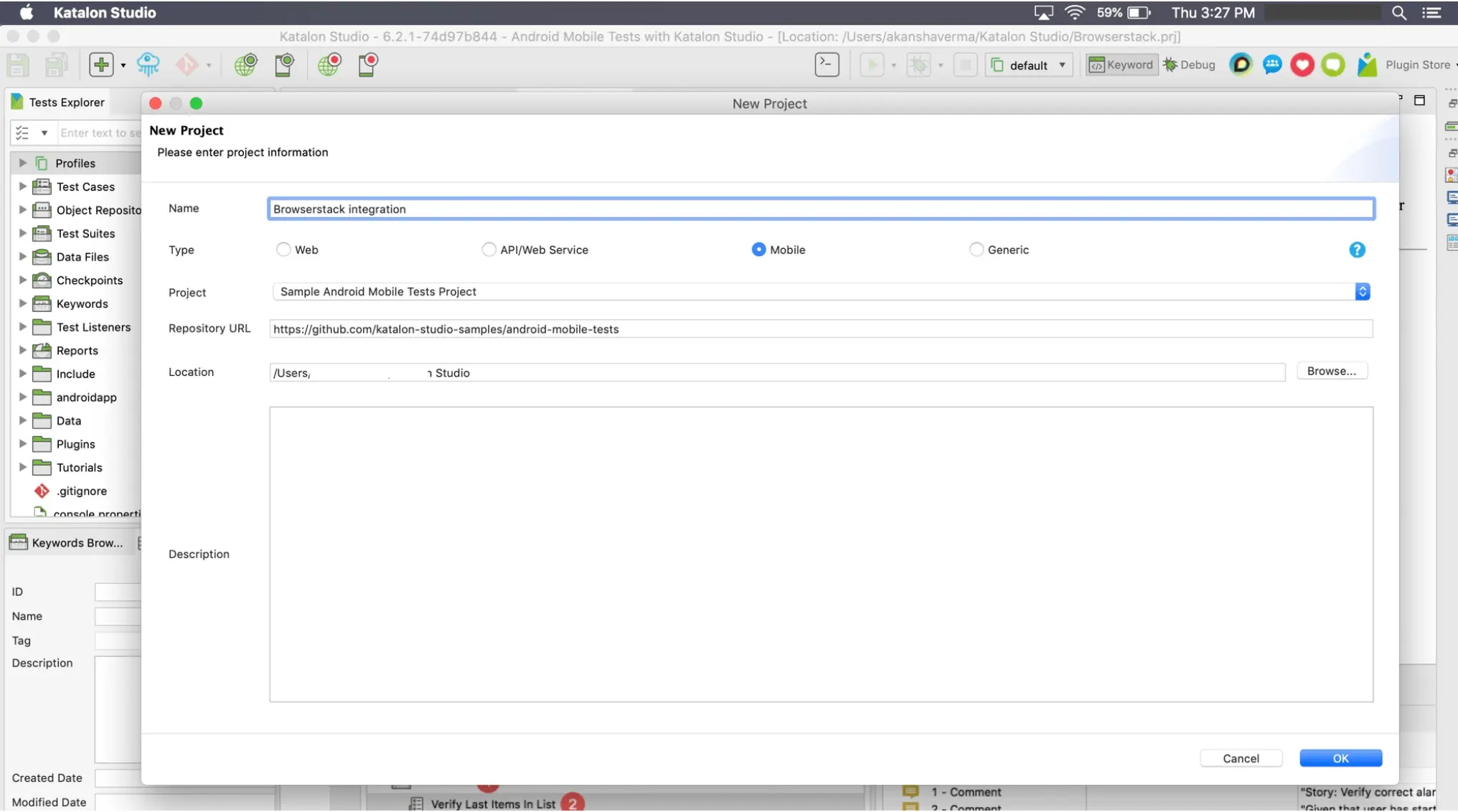
Task: Select the Generic project type
Action: (976, 250)
